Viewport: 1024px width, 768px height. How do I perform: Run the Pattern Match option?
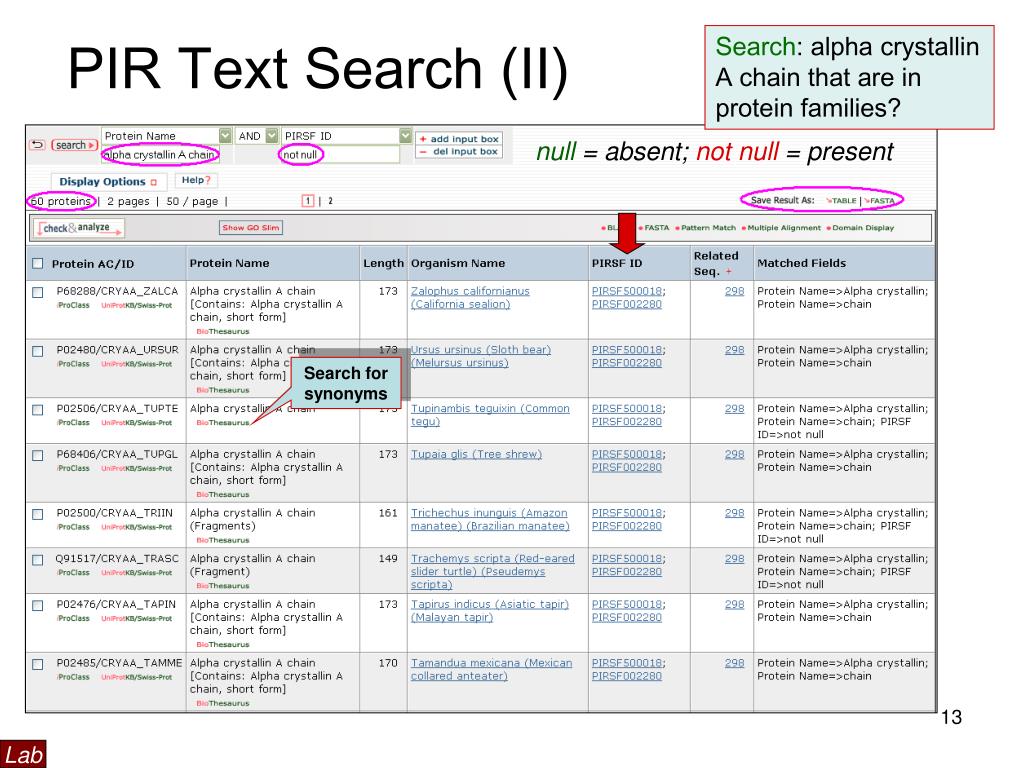(x=705, y=228)
